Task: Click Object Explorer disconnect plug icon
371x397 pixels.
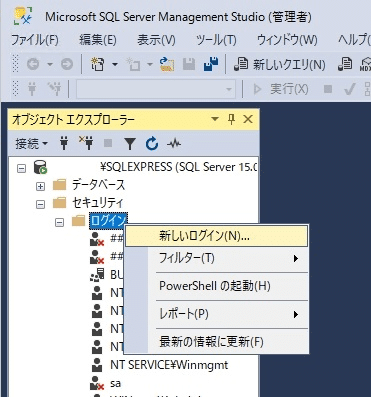Action: [x=86, y=143]
